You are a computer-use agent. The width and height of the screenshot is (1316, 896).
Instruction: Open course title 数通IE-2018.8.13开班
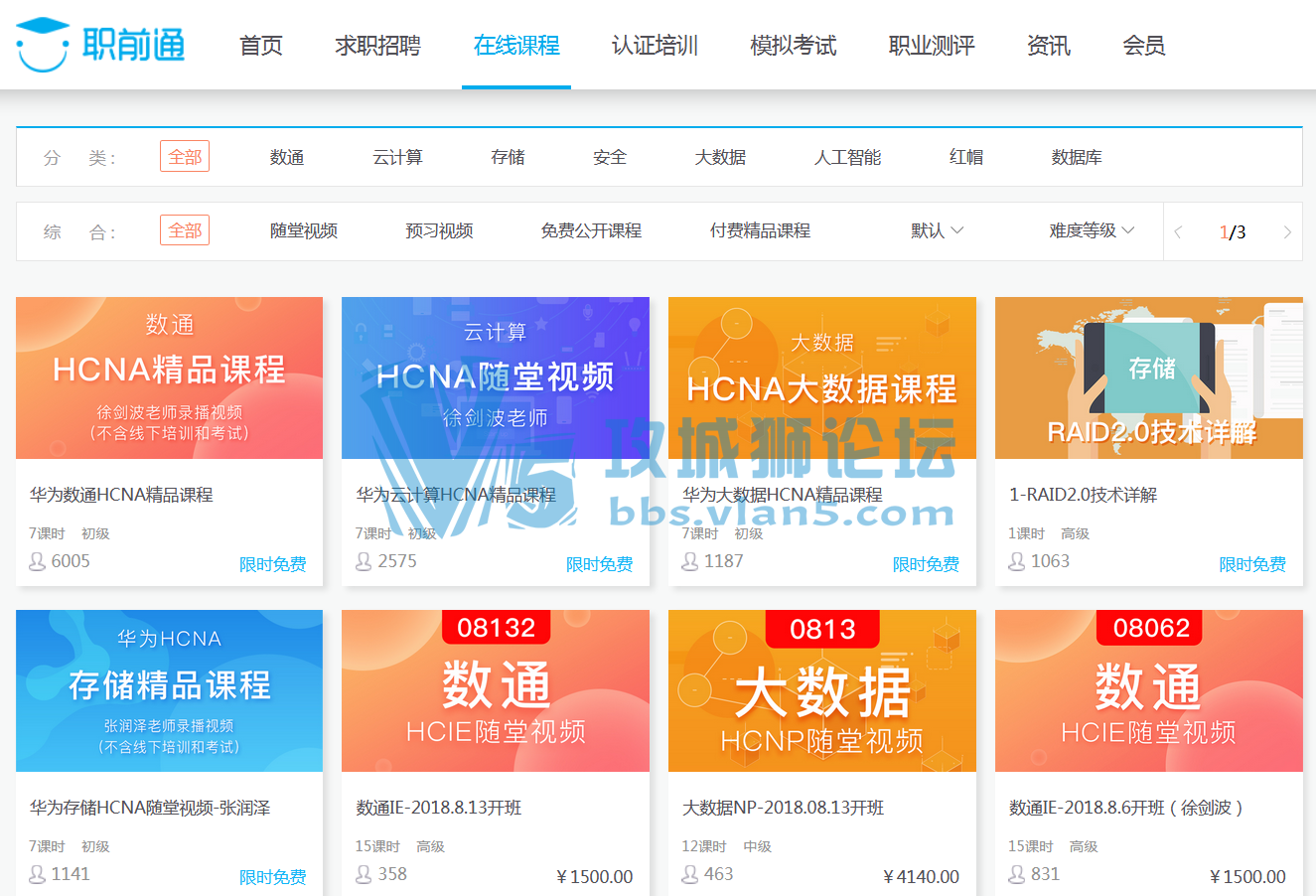[439, 808]
